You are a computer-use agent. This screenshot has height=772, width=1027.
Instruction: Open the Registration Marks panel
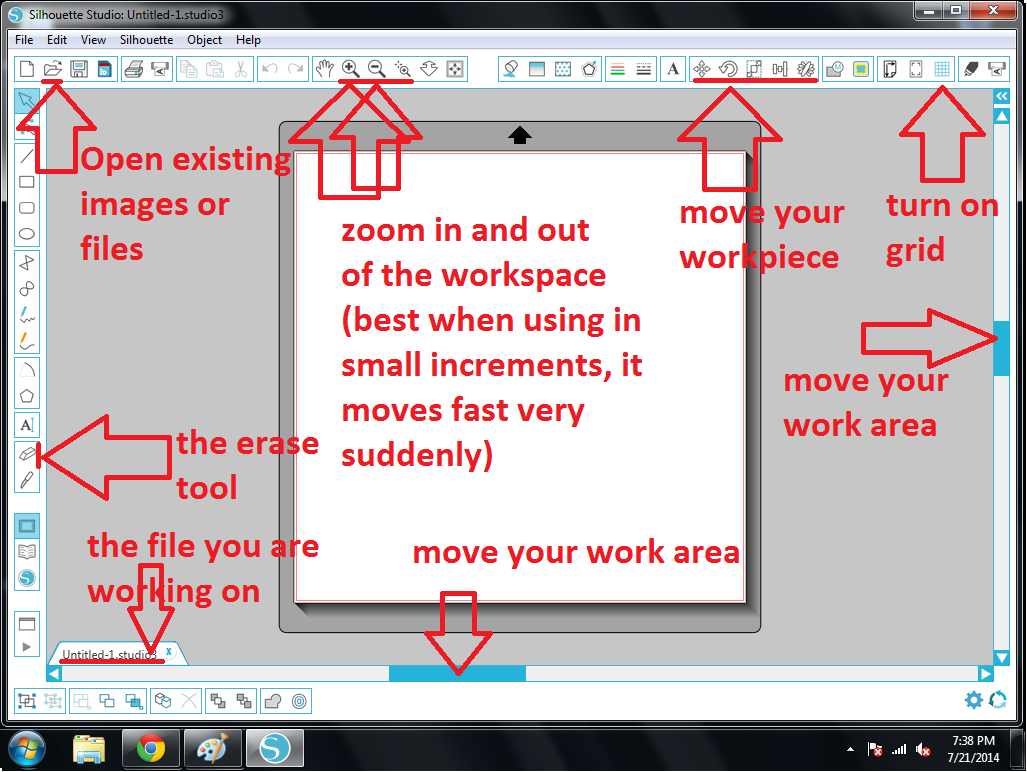click(916, 69)
